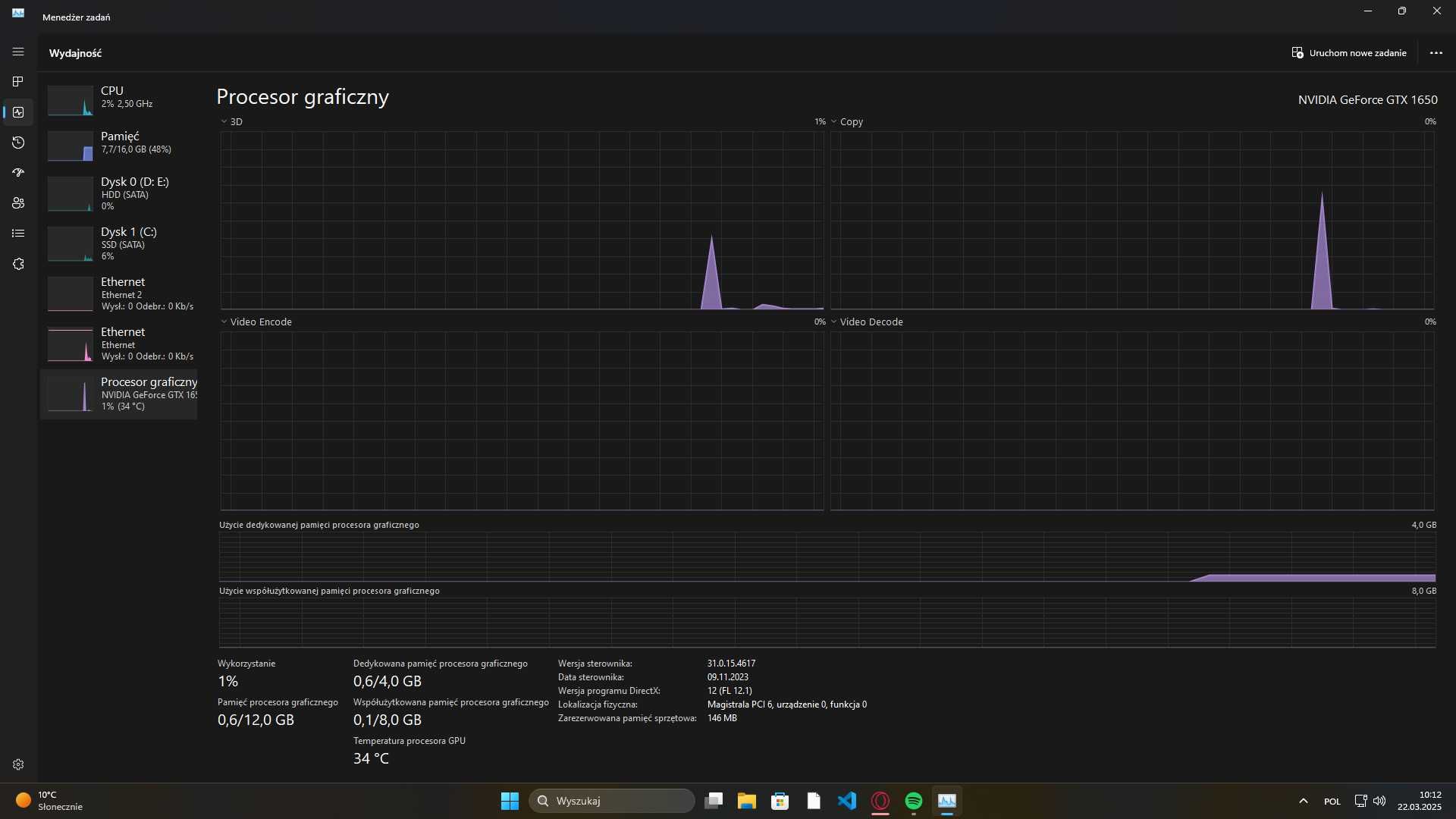Open Spotify from the taskbar
The image size is (1456, 819).
coord(914,801)
